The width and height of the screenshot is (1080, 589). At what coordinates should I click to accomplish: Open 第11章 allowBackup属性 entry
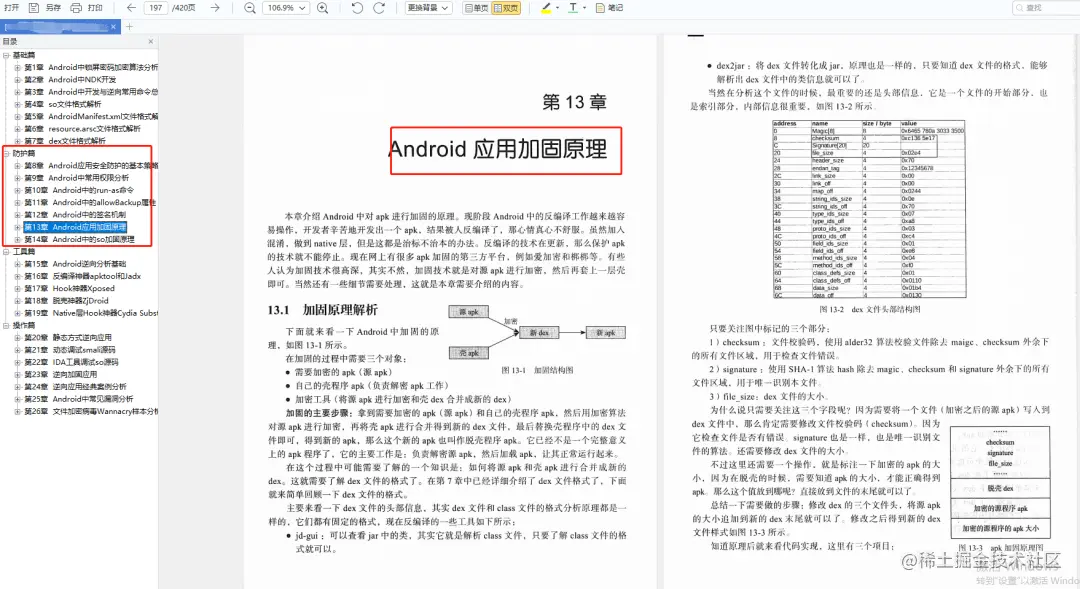coord(90,203)
